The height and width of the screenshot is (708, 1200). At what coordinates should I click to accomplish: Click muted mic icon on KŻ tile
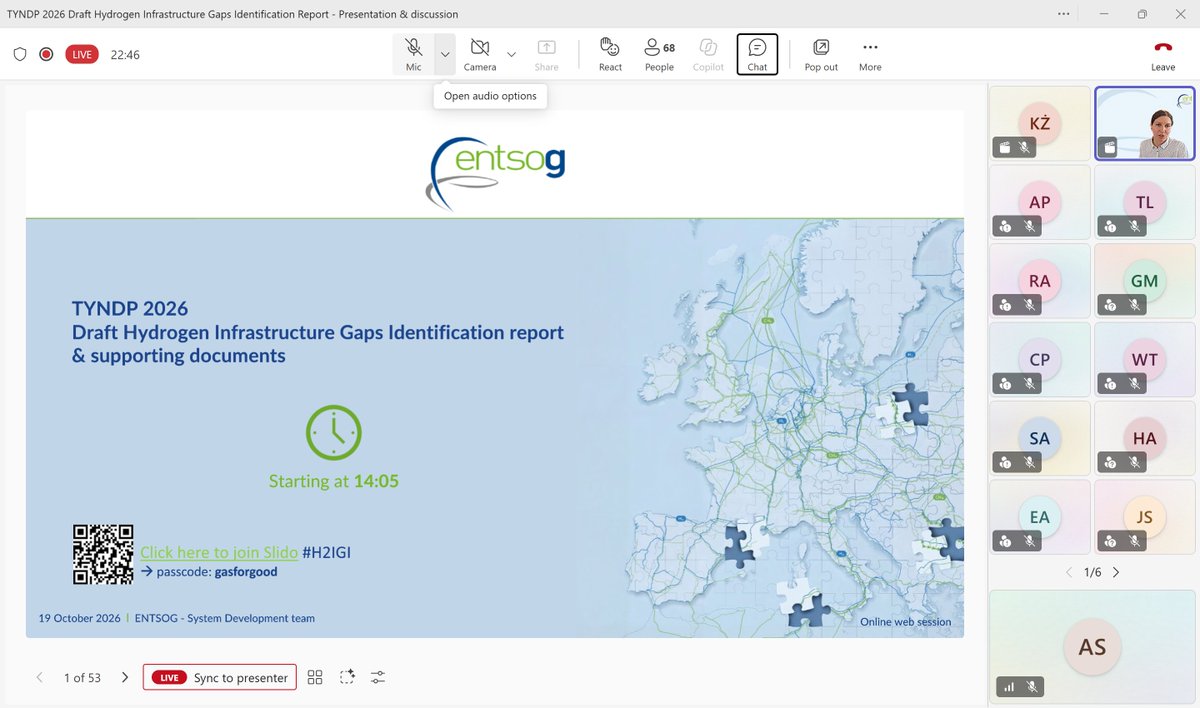[x=1025, y=147]
